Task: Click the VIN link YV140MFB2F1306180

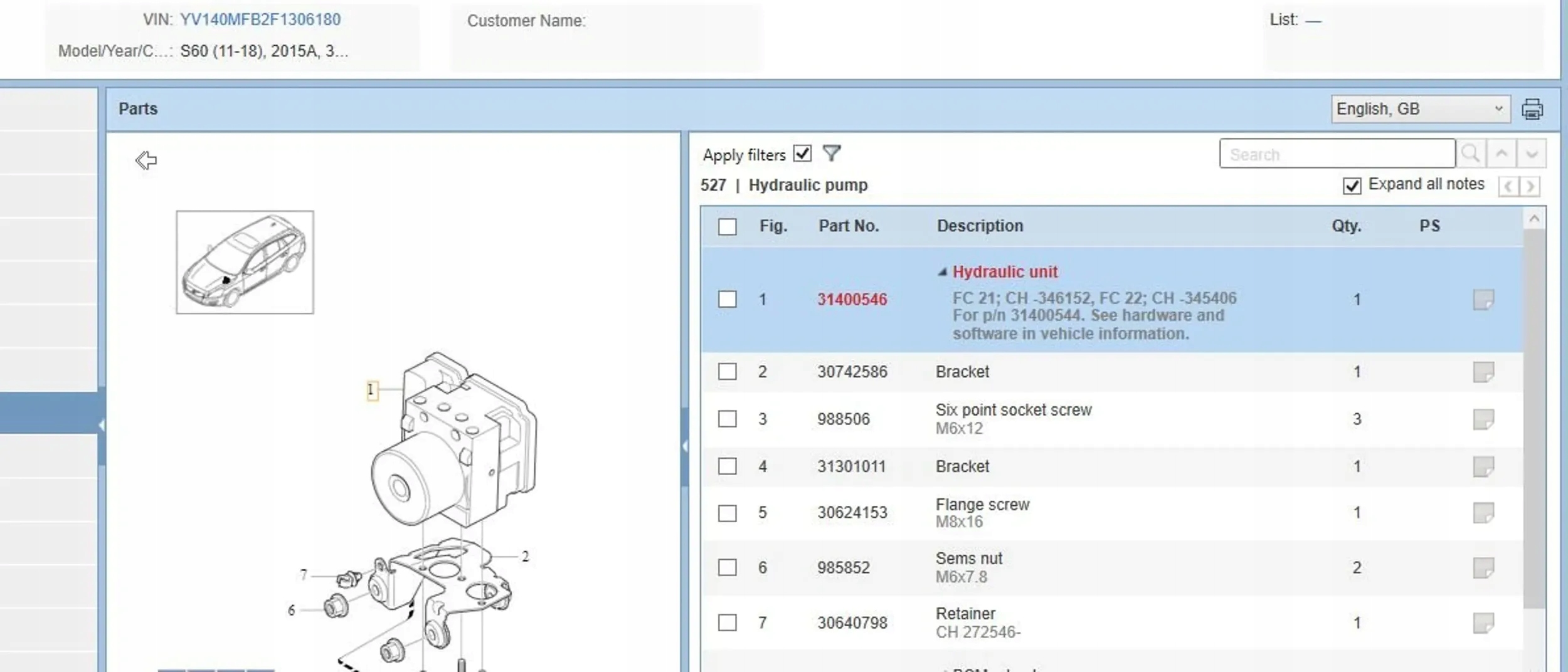Action: [x=260, y=19]
